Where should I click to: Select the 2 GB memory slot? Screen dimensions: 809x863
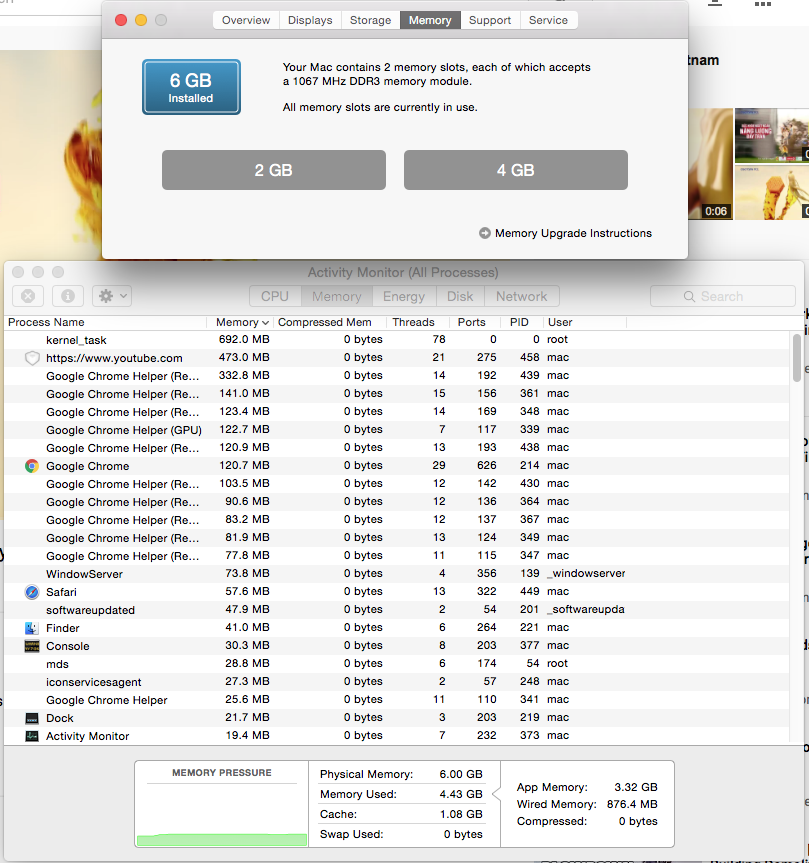pos(274,170)
